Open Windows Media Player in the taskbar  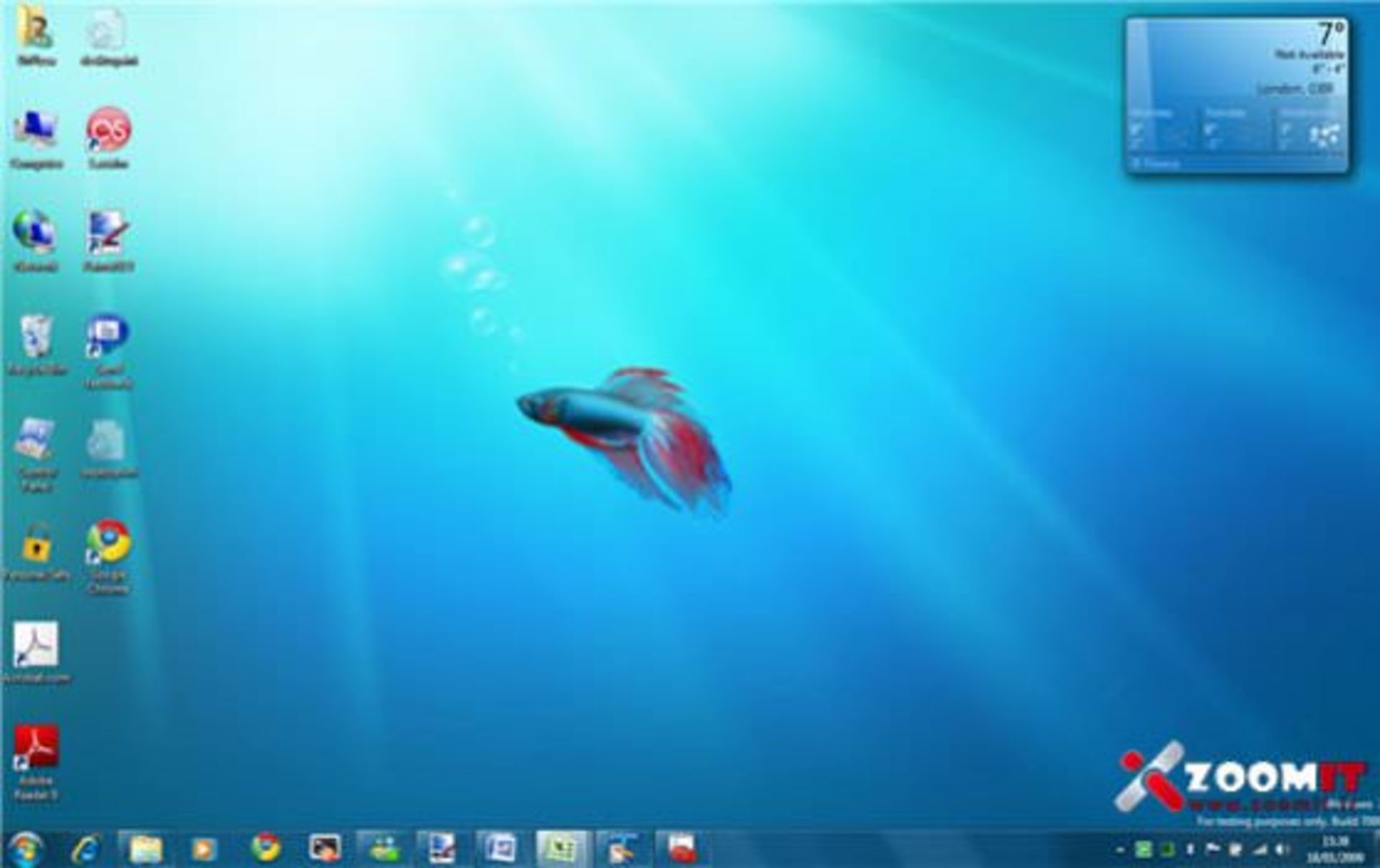[x=203, y=849]
